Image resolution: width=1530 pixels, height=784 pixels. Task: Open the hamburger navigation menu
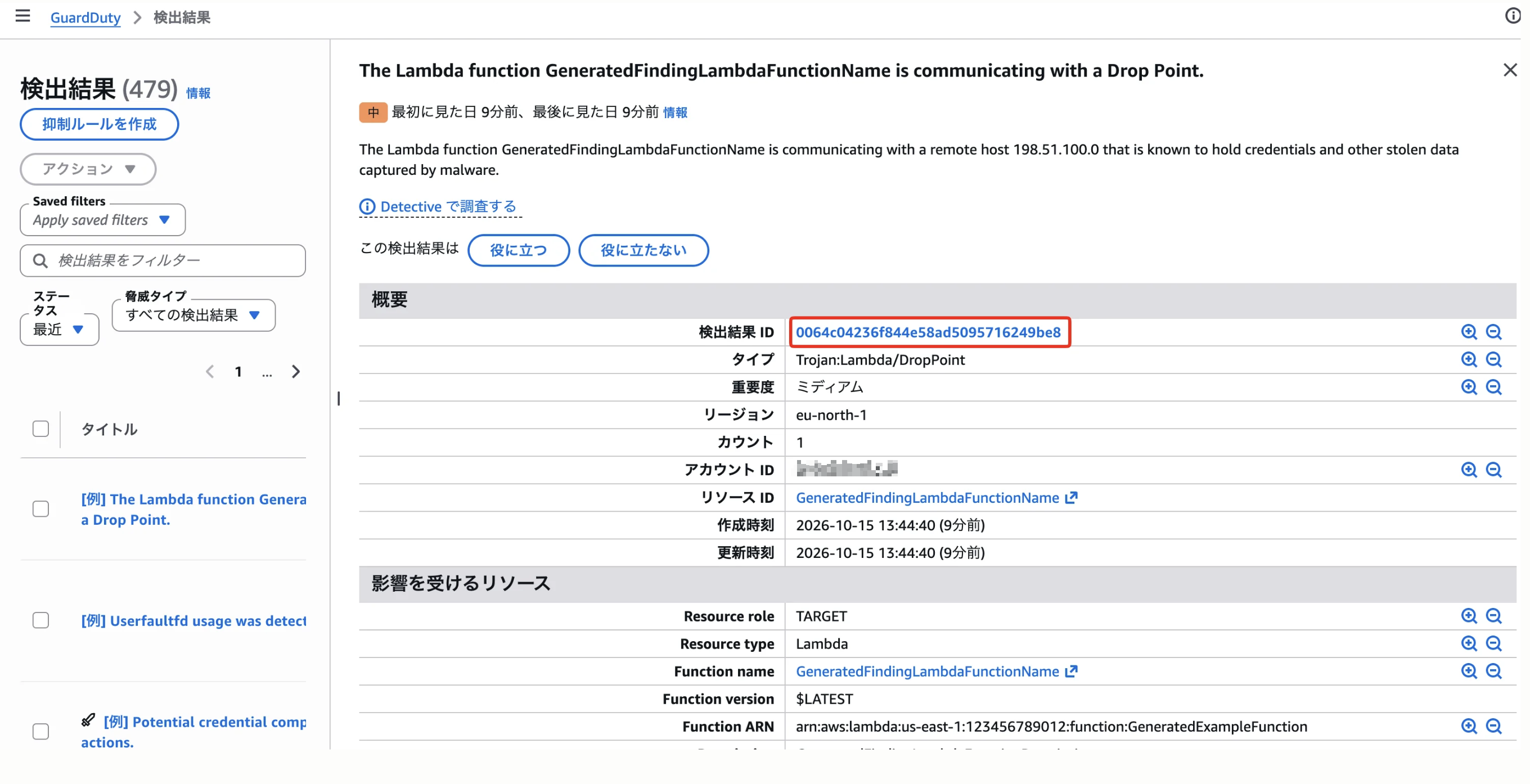click(22, 16)
